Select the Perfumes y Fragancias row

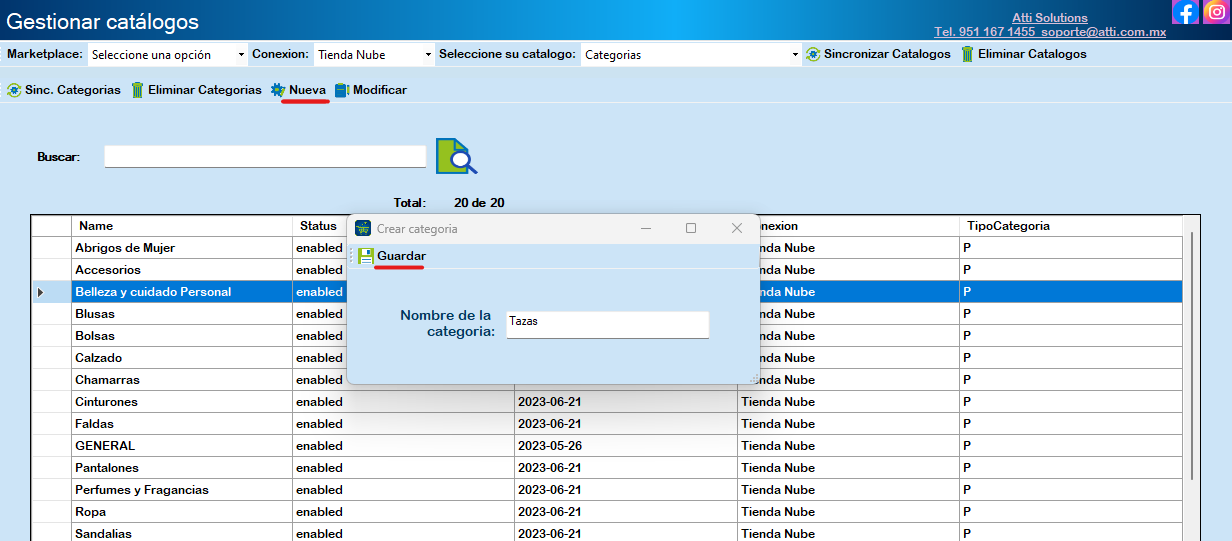coord(181,490)
